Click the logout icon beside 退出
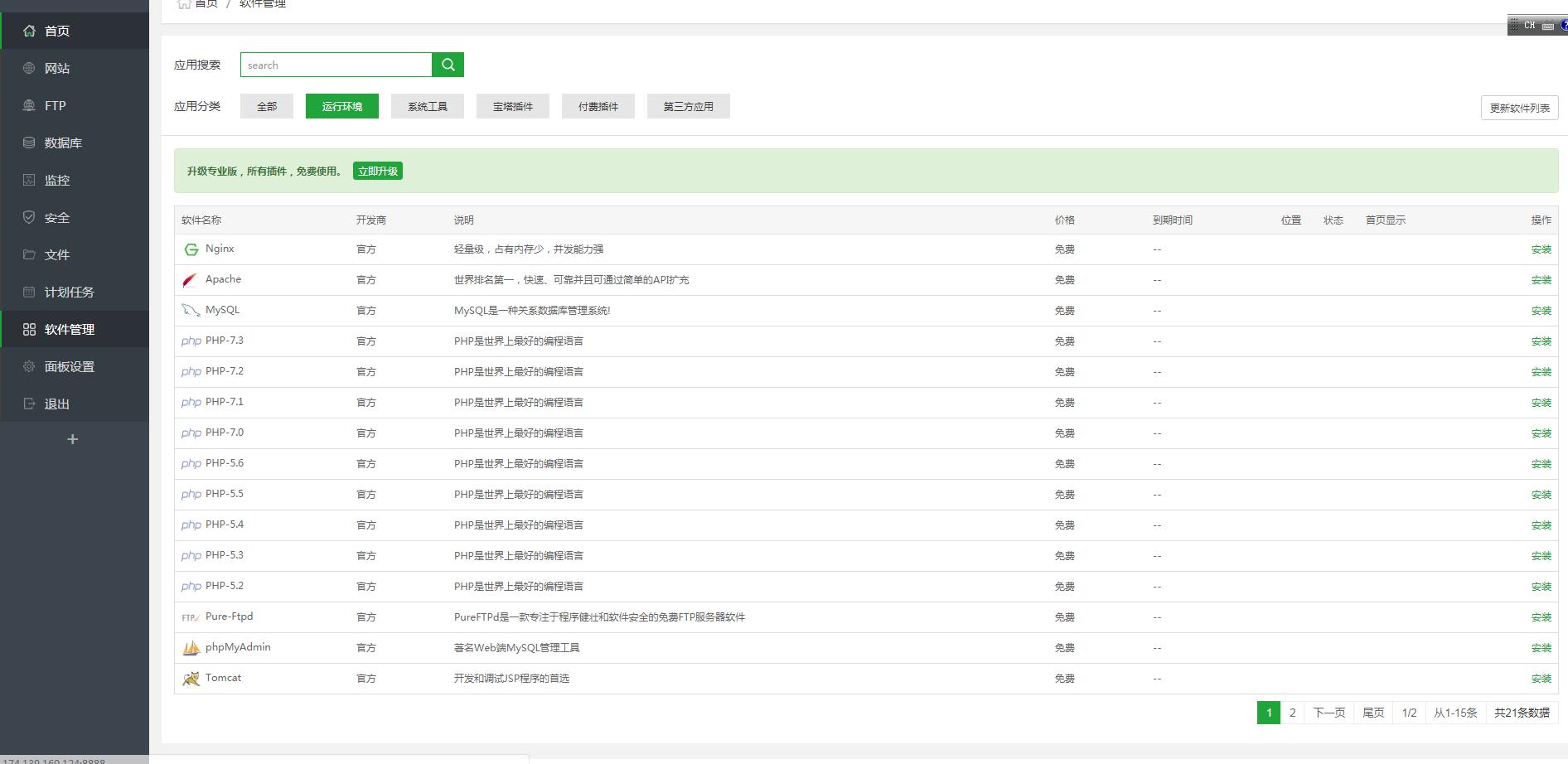1568x764 pixels. 29,404
